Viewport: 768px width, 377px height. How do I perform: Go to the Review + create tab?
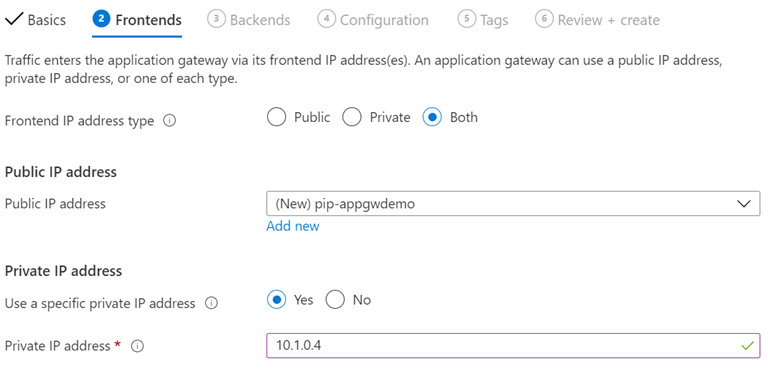coord(597,20)
